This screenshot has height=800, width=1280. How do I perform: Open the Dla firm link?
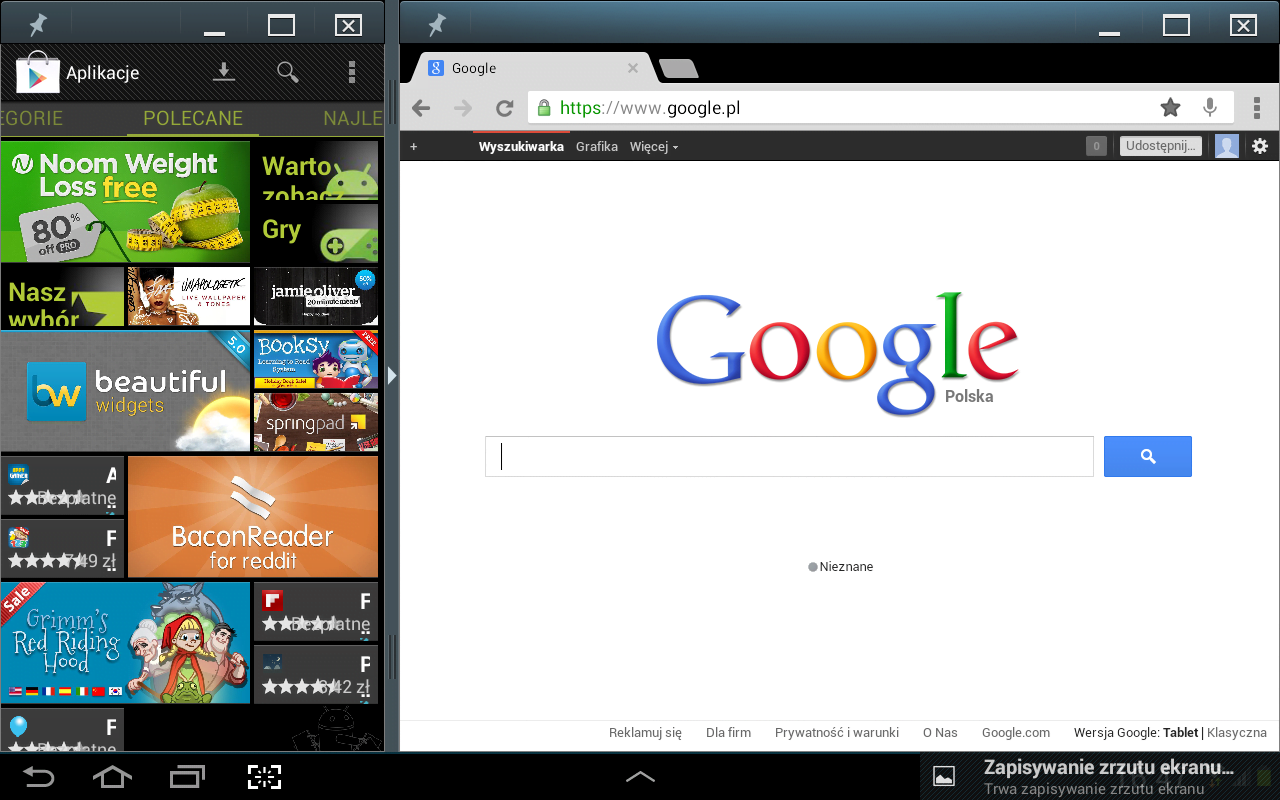click(x=728, y=732)
